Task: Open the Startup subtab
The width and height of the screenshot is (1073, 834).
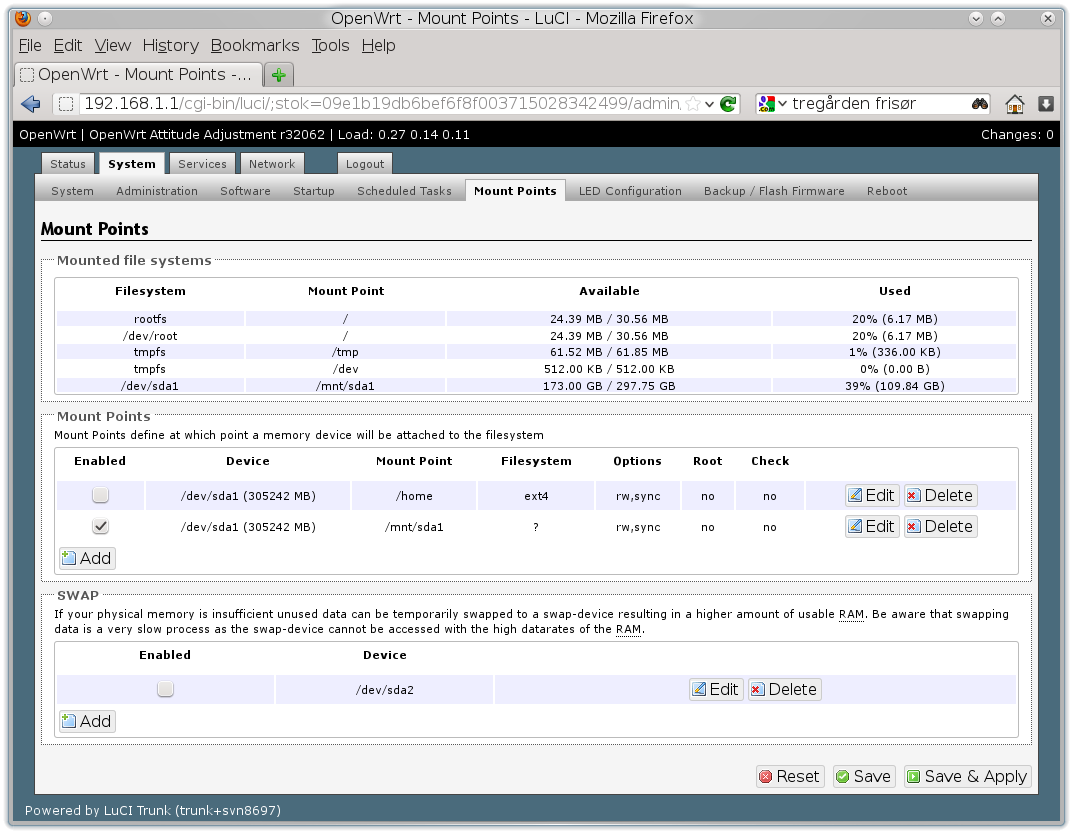Action: [x=313, y=191]
